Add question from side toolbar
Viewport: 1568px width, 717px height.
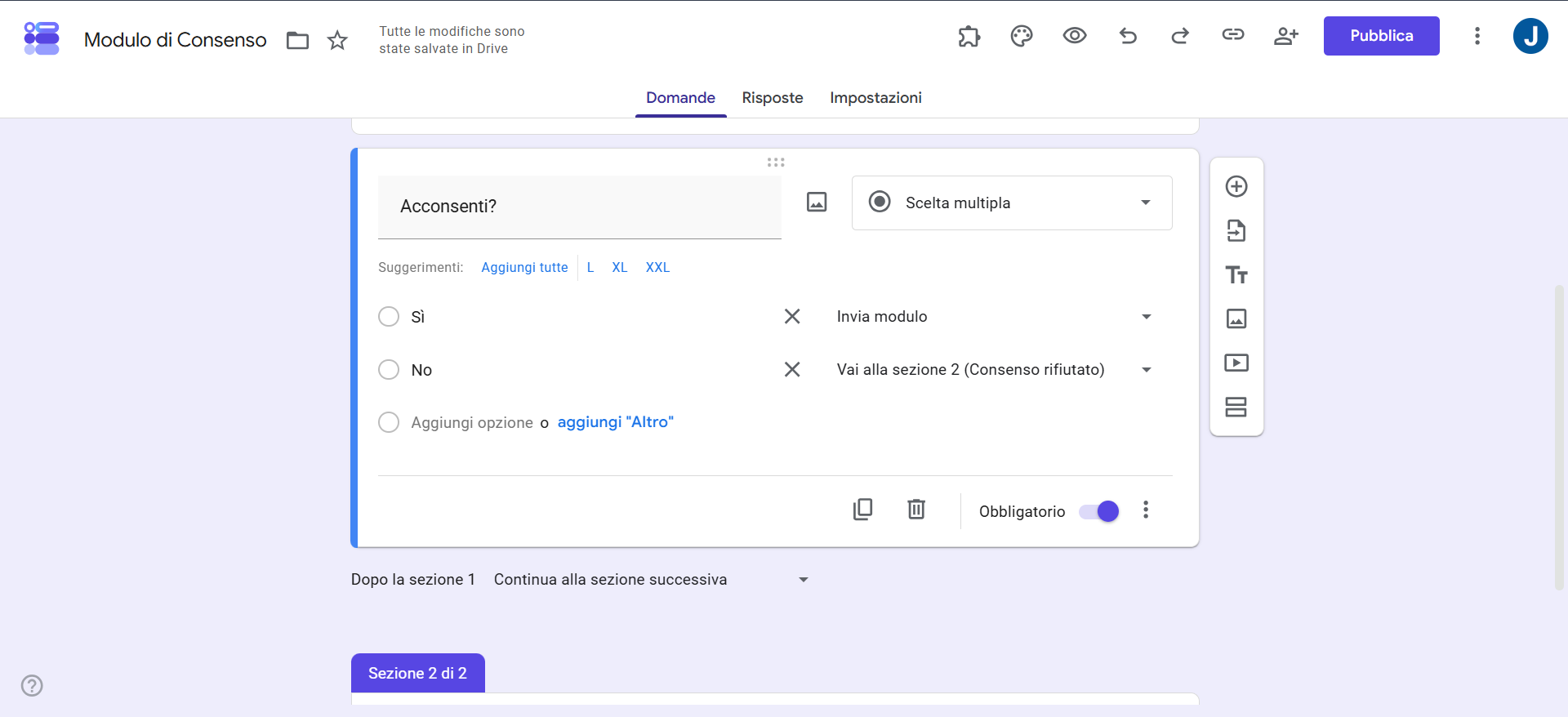click(x=1236, y=186)
